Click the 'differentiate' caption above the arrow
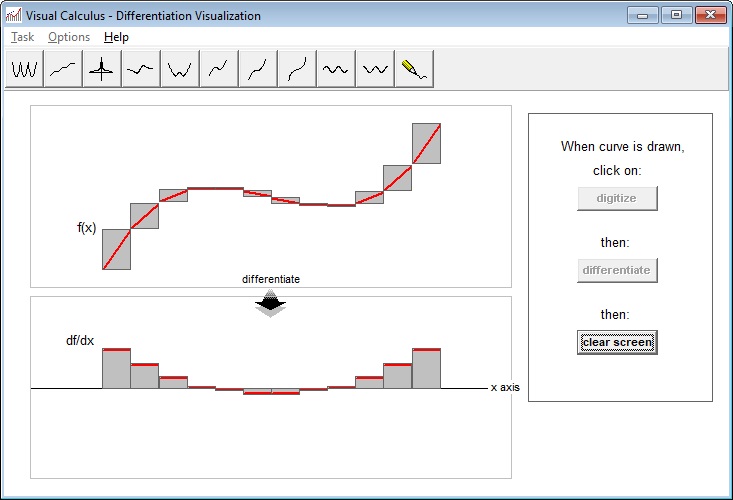Viewport: 733px width, 500px height. (271, 279)
